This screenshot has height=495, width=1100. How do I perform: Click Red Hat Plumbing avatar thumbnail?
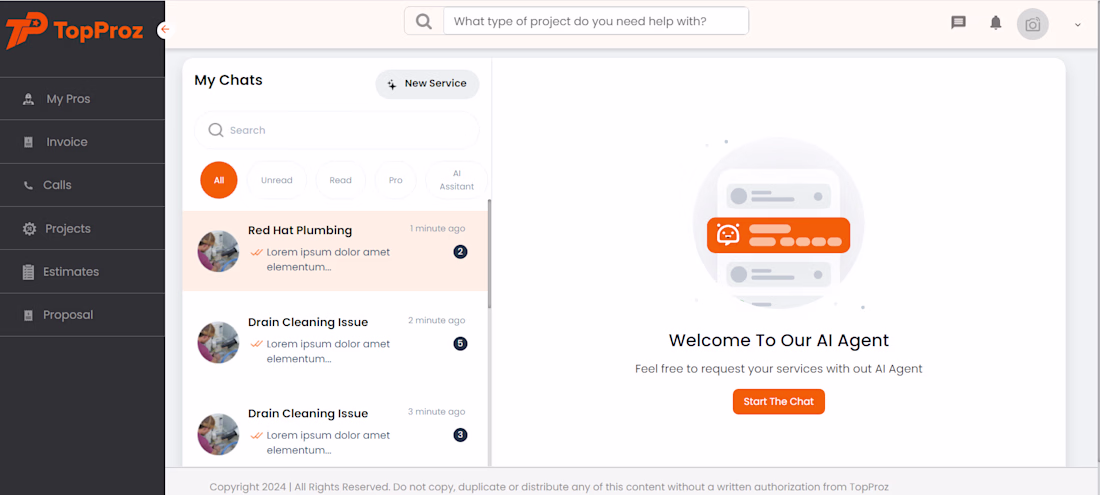218,251
